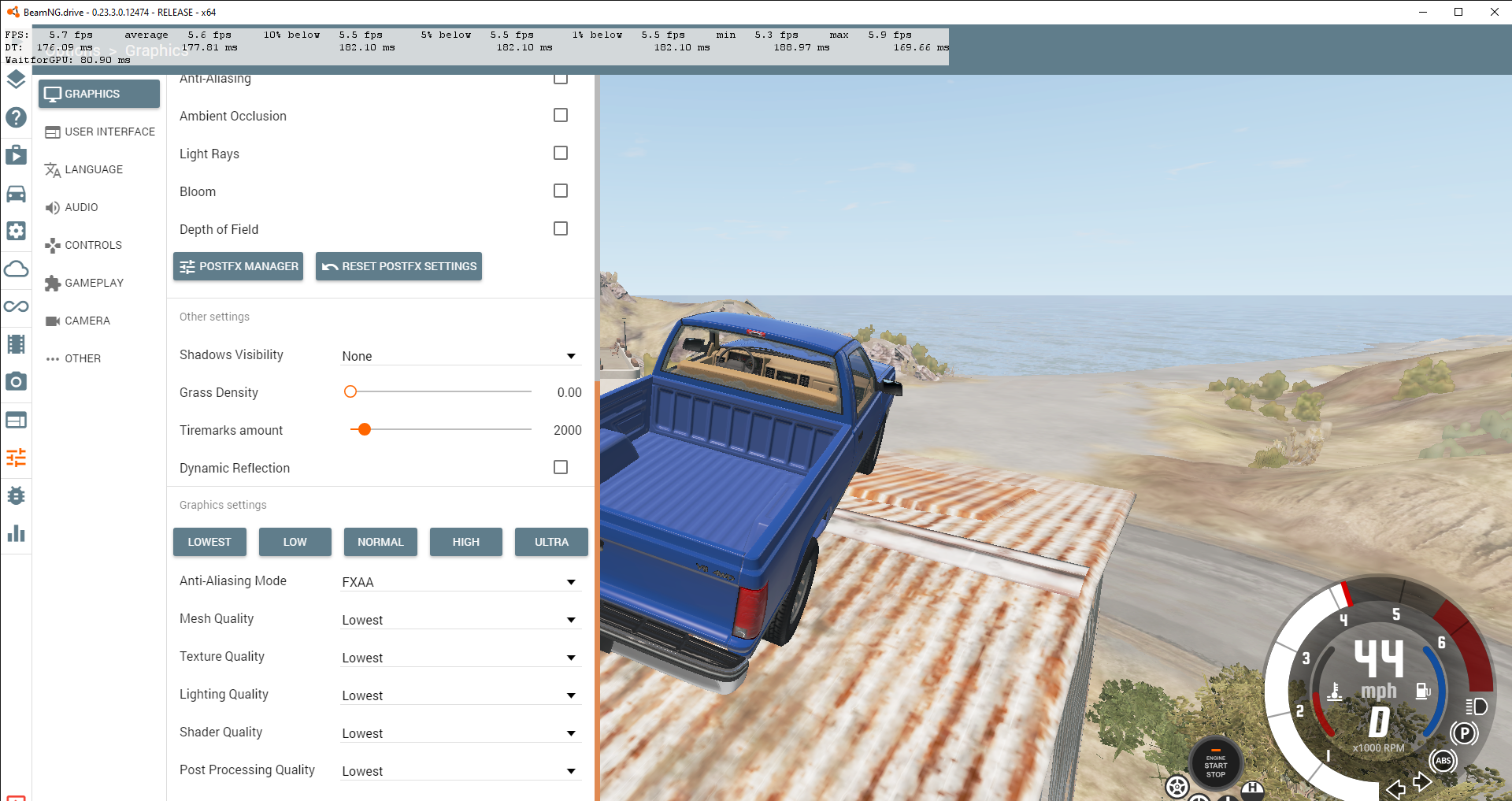Open the Texture Quality dropdown

tap(461, 658)
